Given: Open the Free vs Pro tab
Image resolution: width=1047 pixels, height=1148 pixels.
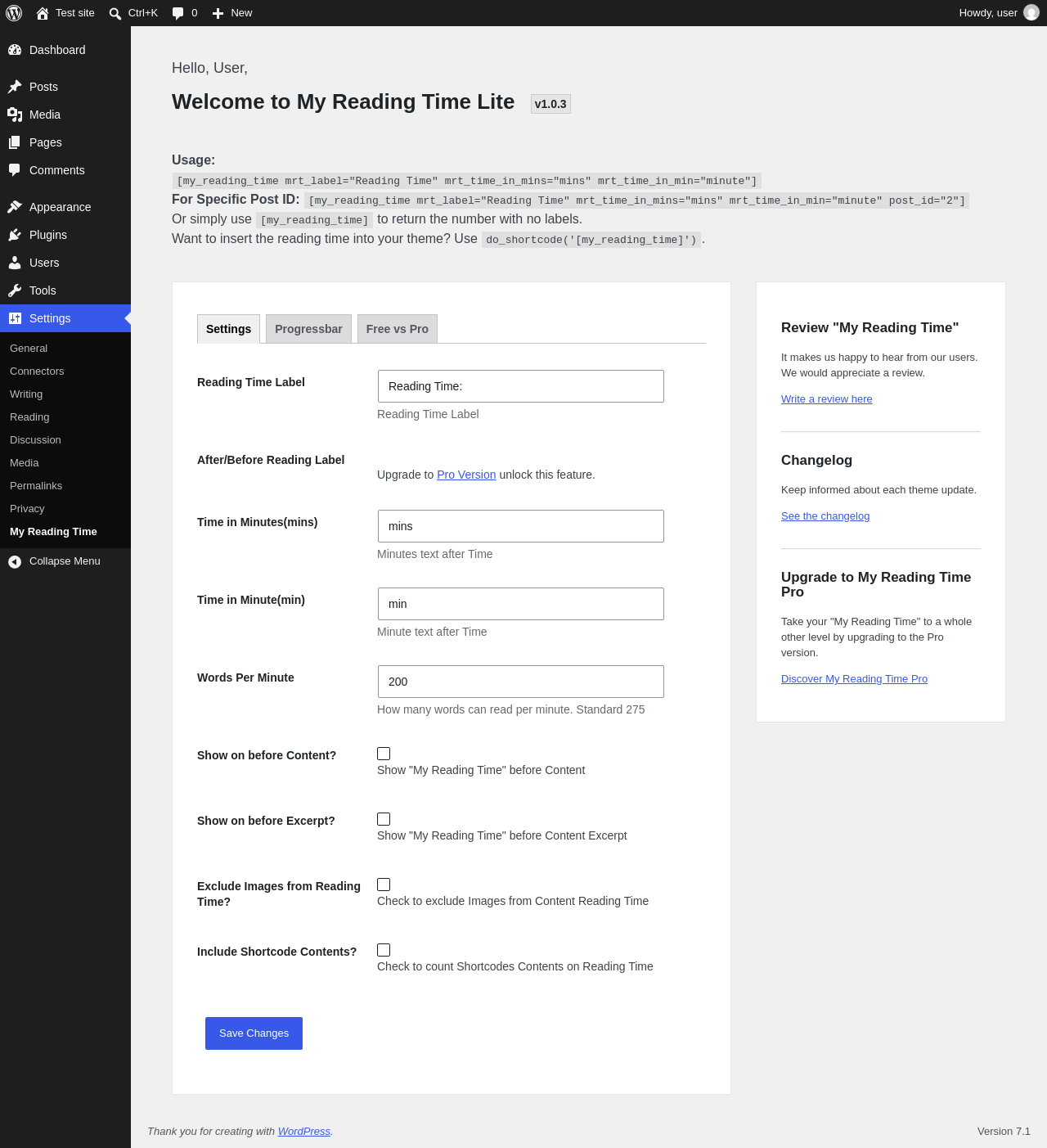Looking at the screenshot, I should click(x=398, y=329).
